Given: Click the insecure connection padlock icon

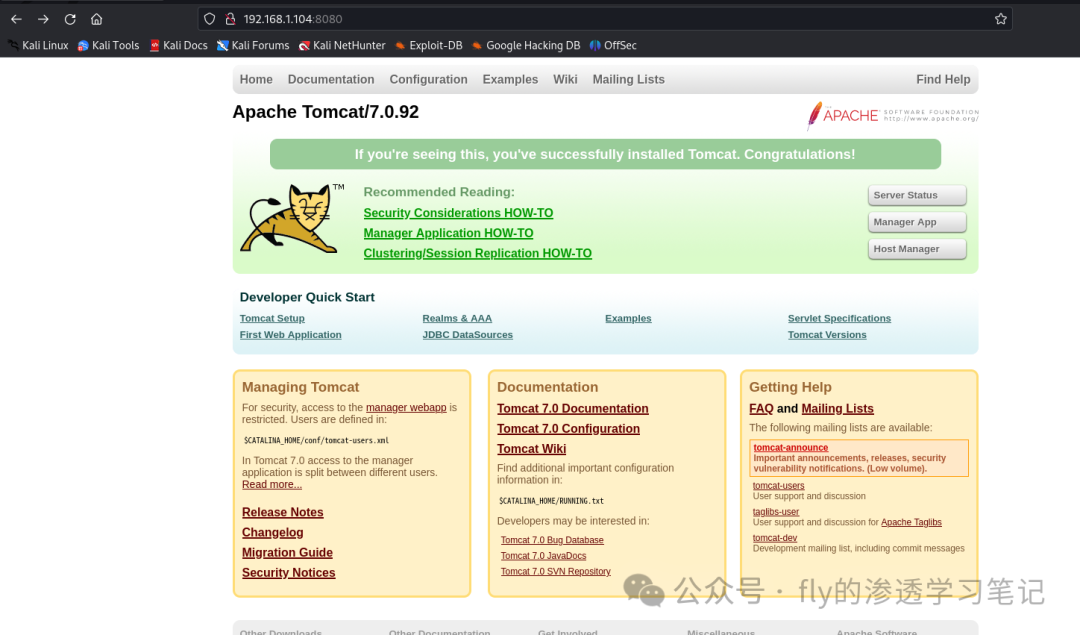Looking at the screenshot, I should coord(231,19).
